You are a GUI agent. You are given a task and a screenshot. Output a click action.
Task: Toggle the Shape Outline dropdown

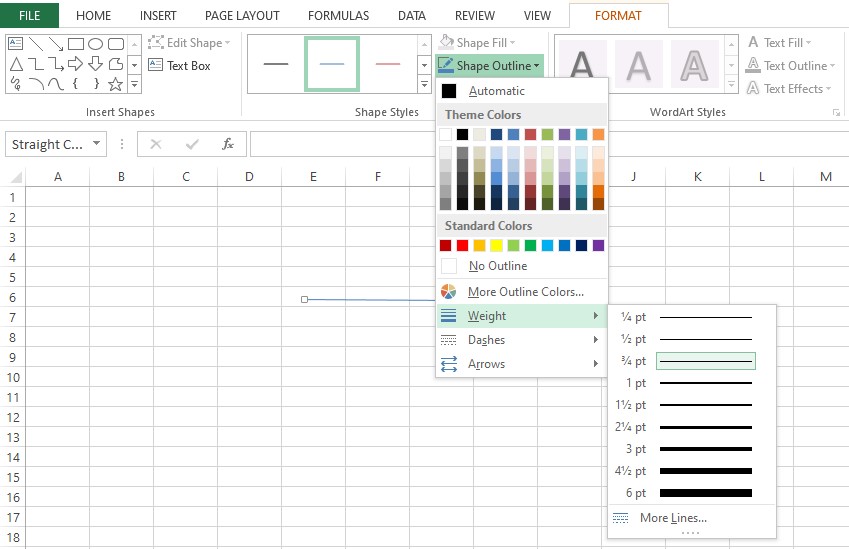point(489,66)
